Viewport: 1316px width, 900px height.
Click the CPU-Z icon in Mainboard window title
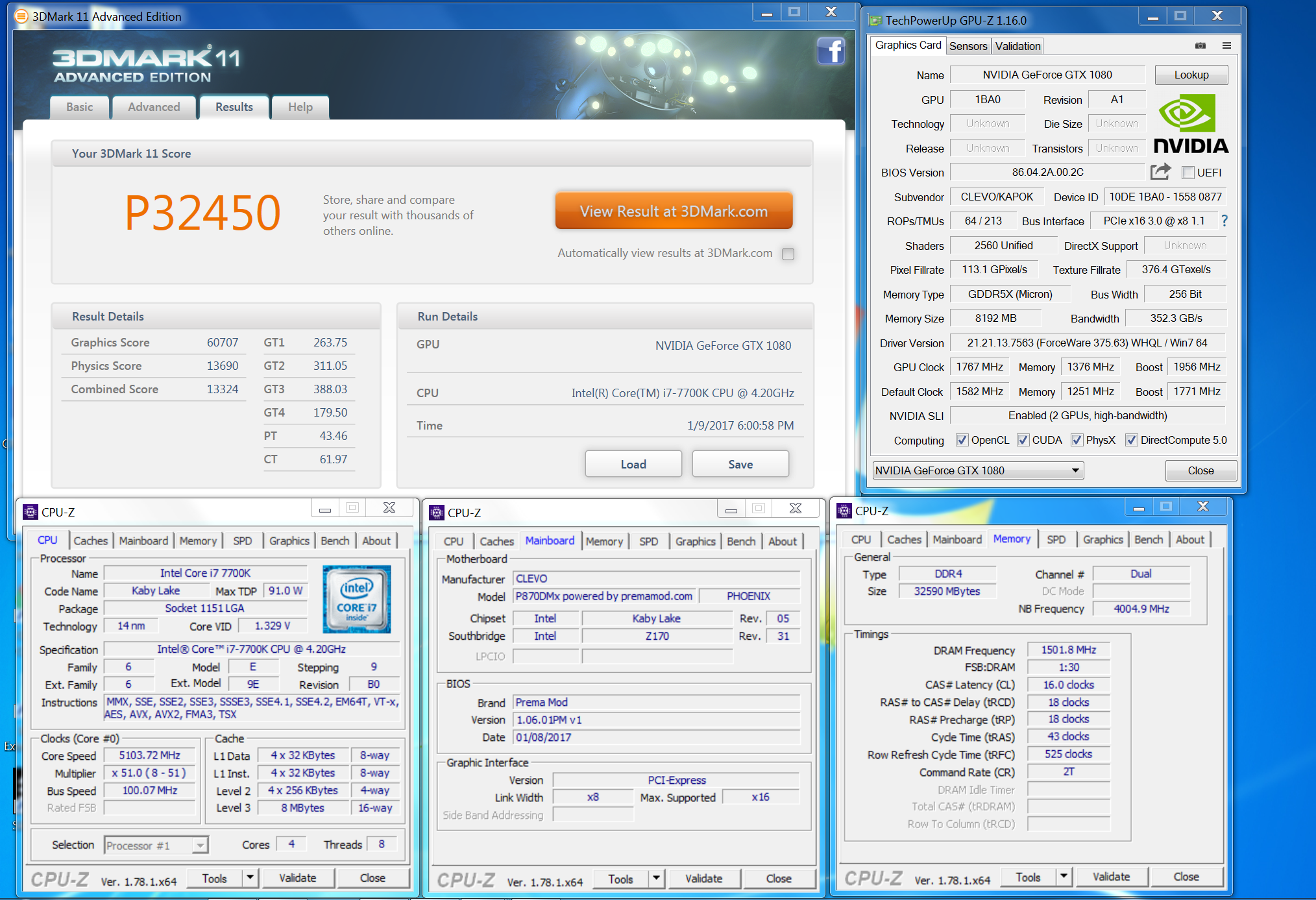[x=437, y=513]
